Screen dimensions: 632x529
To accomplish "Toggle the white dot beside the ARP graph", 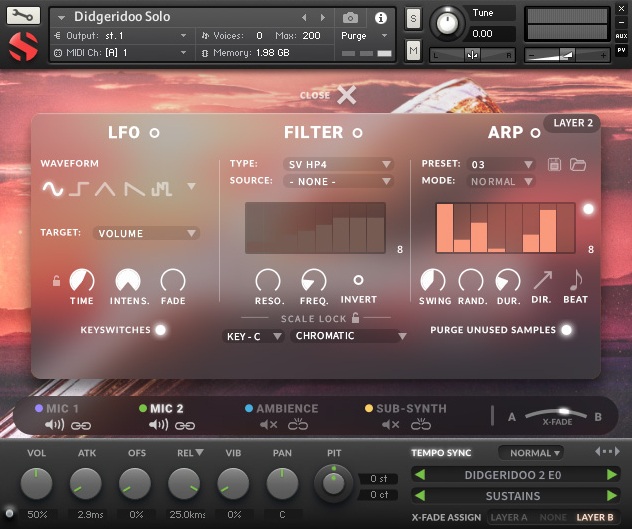I will pos(588,209).
